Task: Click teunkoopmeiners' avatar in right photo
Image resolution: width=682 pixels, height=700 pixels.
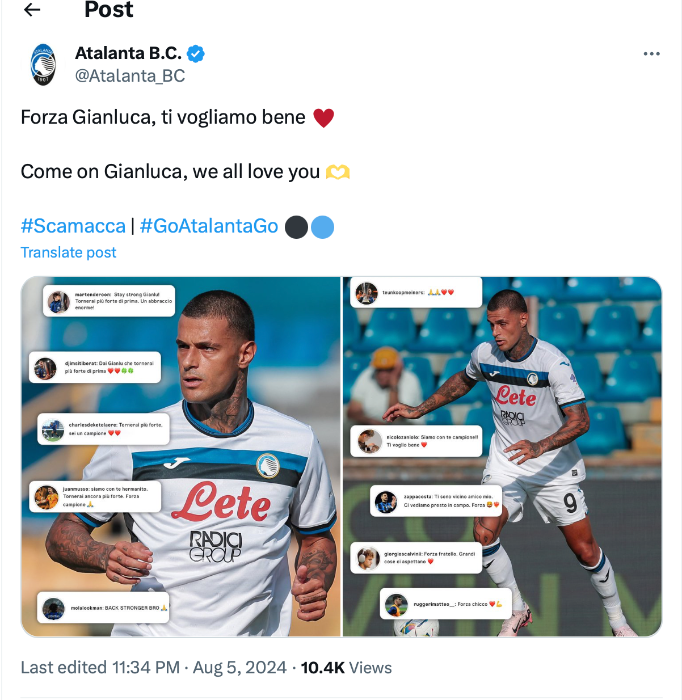Action: [366, 293]
